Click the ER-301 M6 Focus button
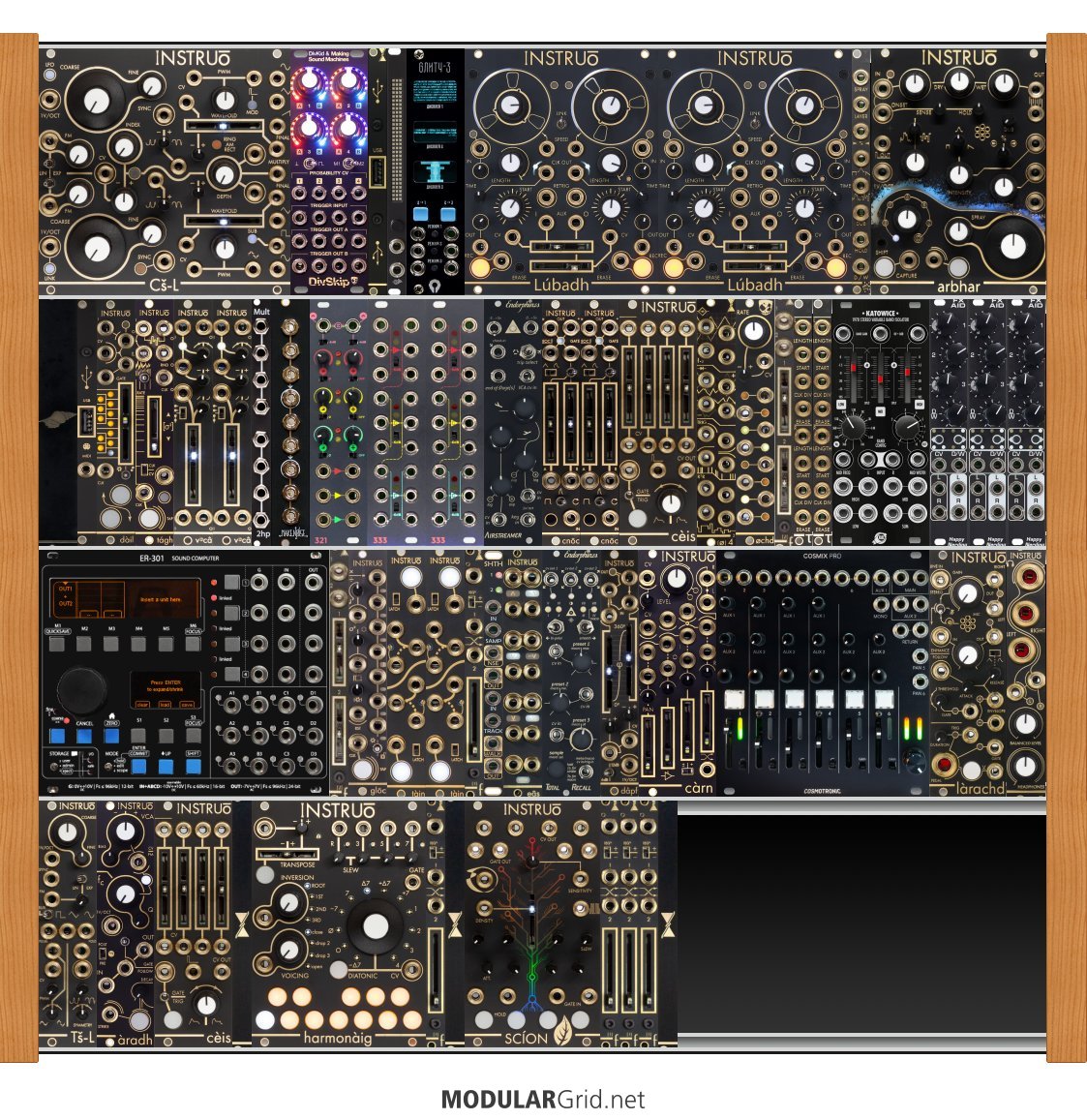 pos(193,644)
